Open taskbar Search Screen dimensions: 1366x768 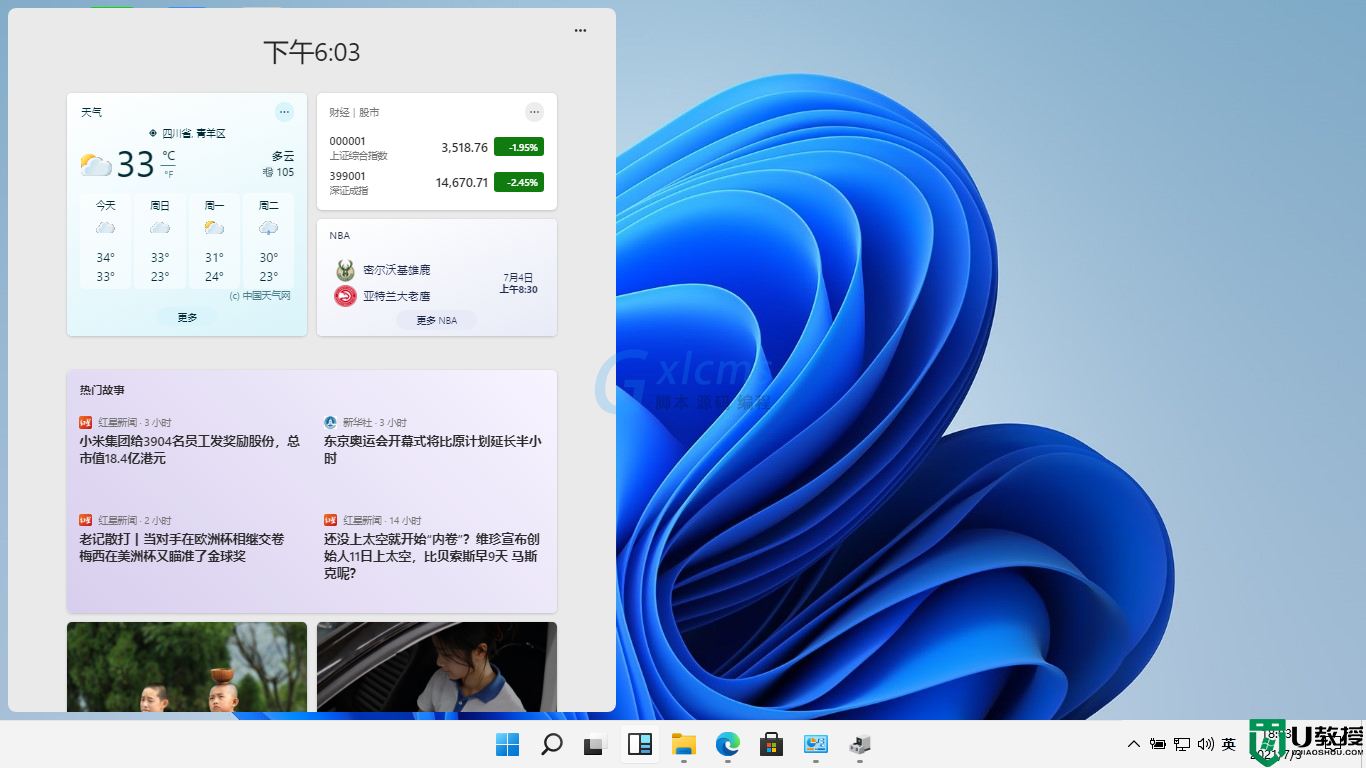(551, 744)
